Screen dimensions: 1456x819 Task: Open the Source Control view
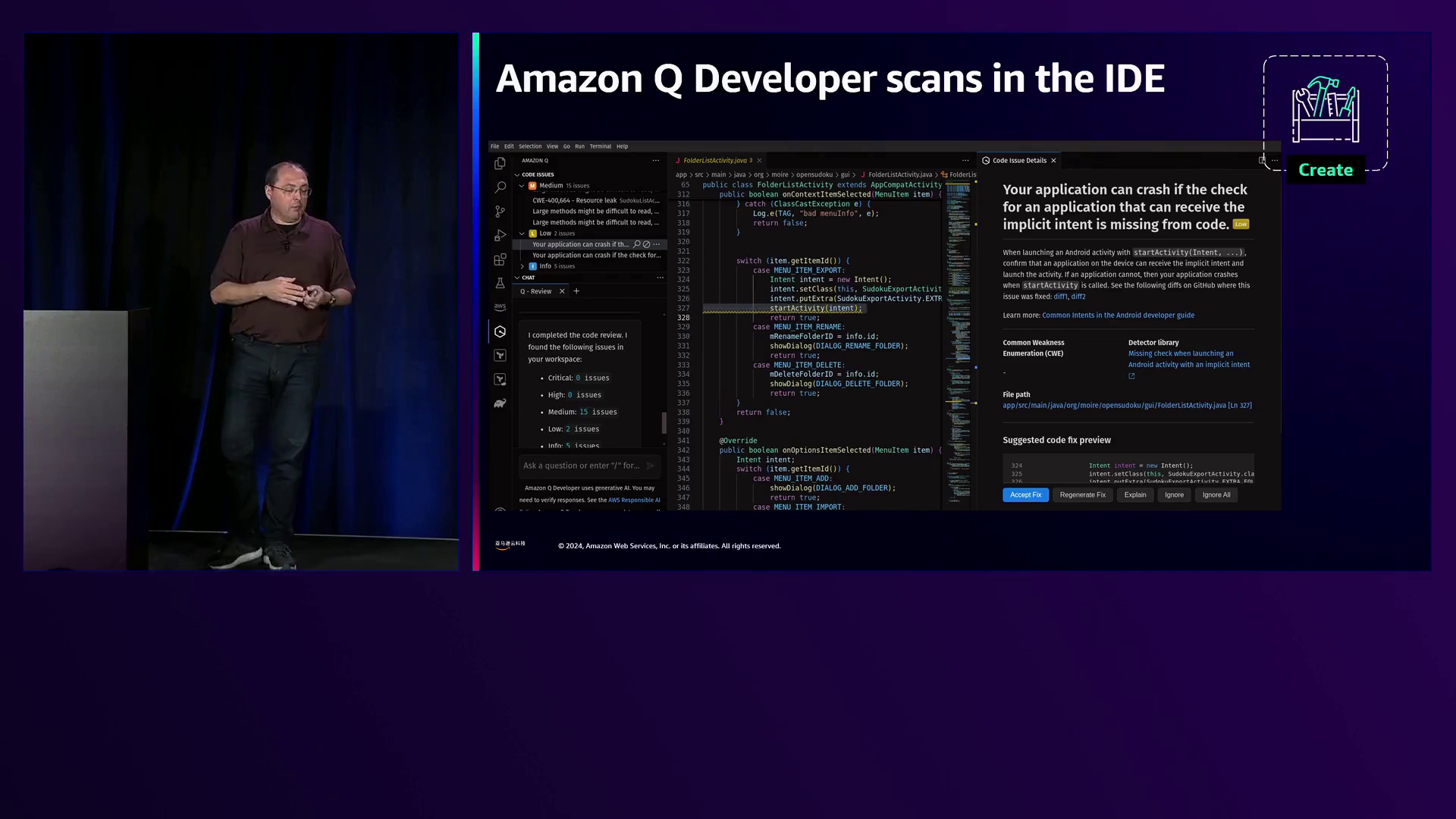coord(500,212)
